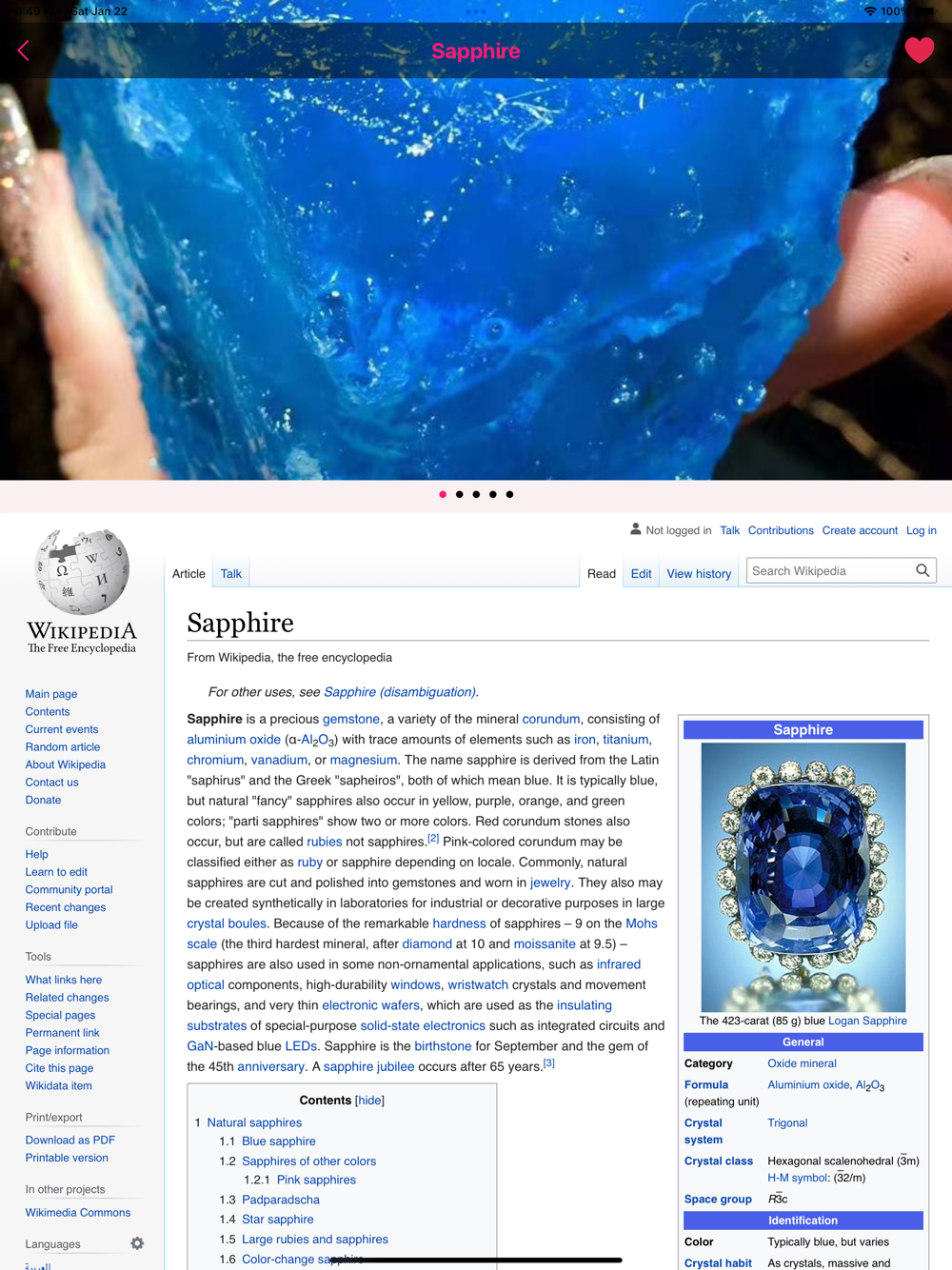Click the not logged in user icon

(x=635, y=529)
